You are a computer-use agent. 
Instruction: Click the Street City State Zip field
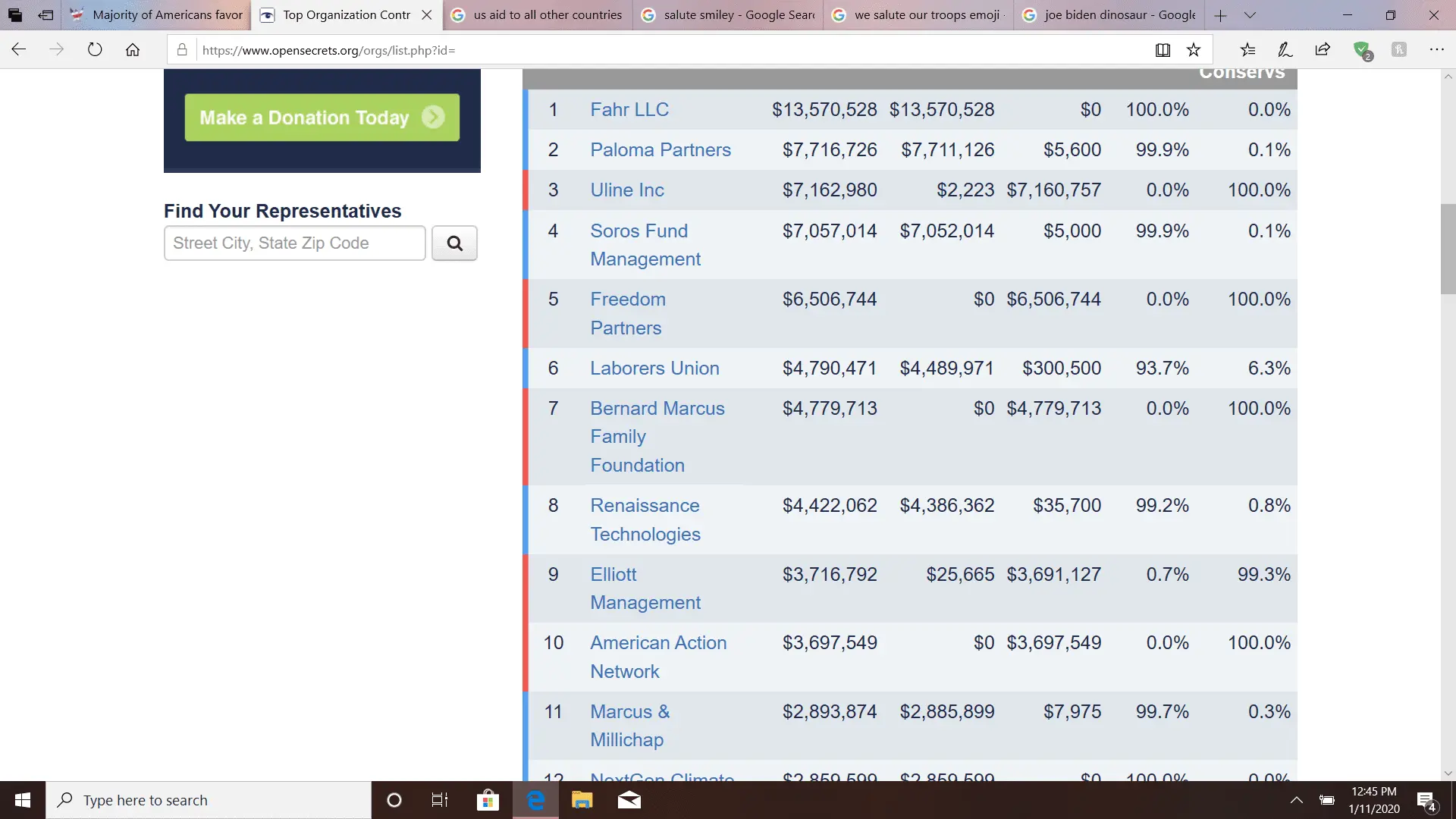tap(294, 243)
